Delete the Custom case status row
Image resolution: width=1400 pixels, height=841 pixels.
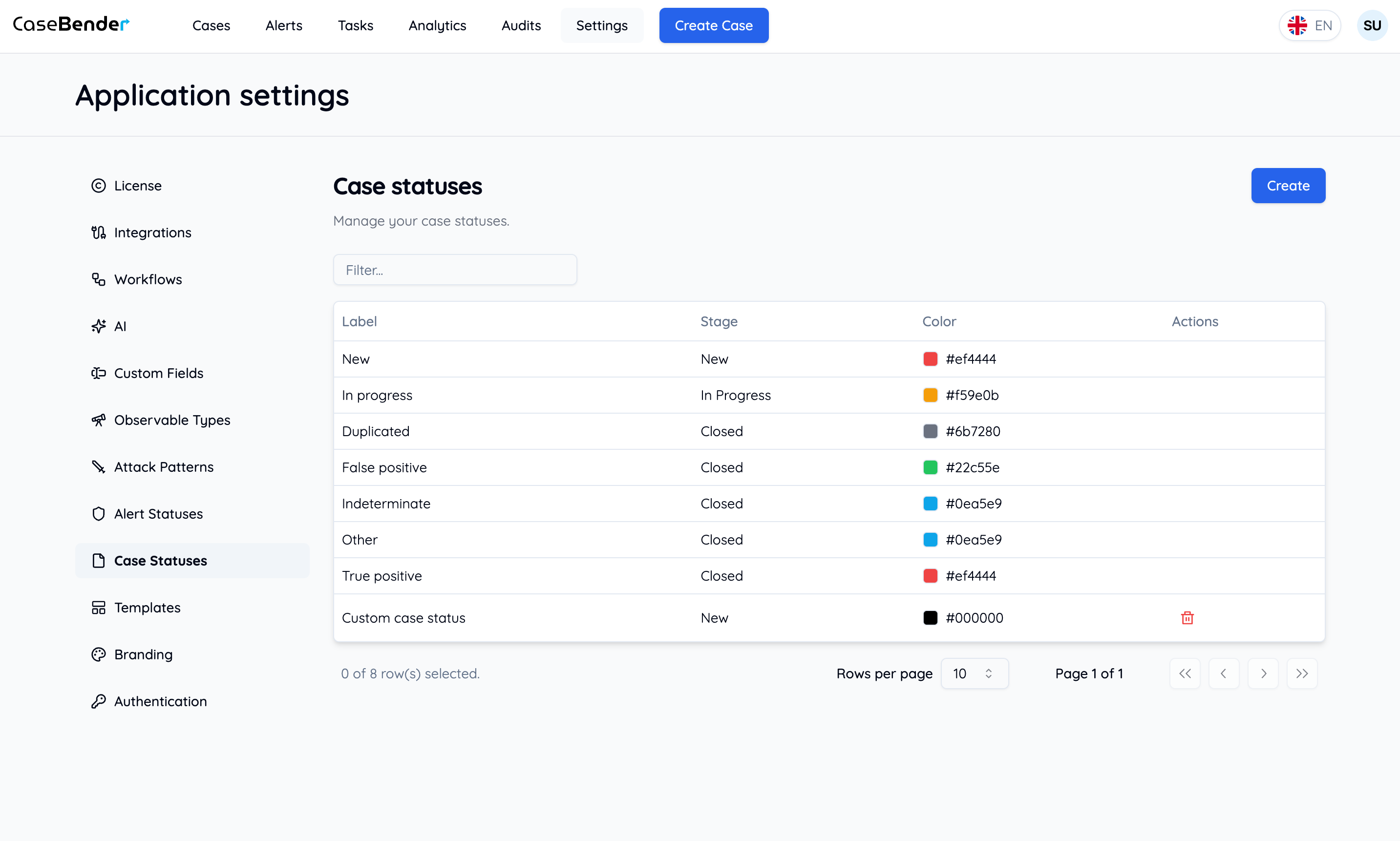pos(1188,618)
